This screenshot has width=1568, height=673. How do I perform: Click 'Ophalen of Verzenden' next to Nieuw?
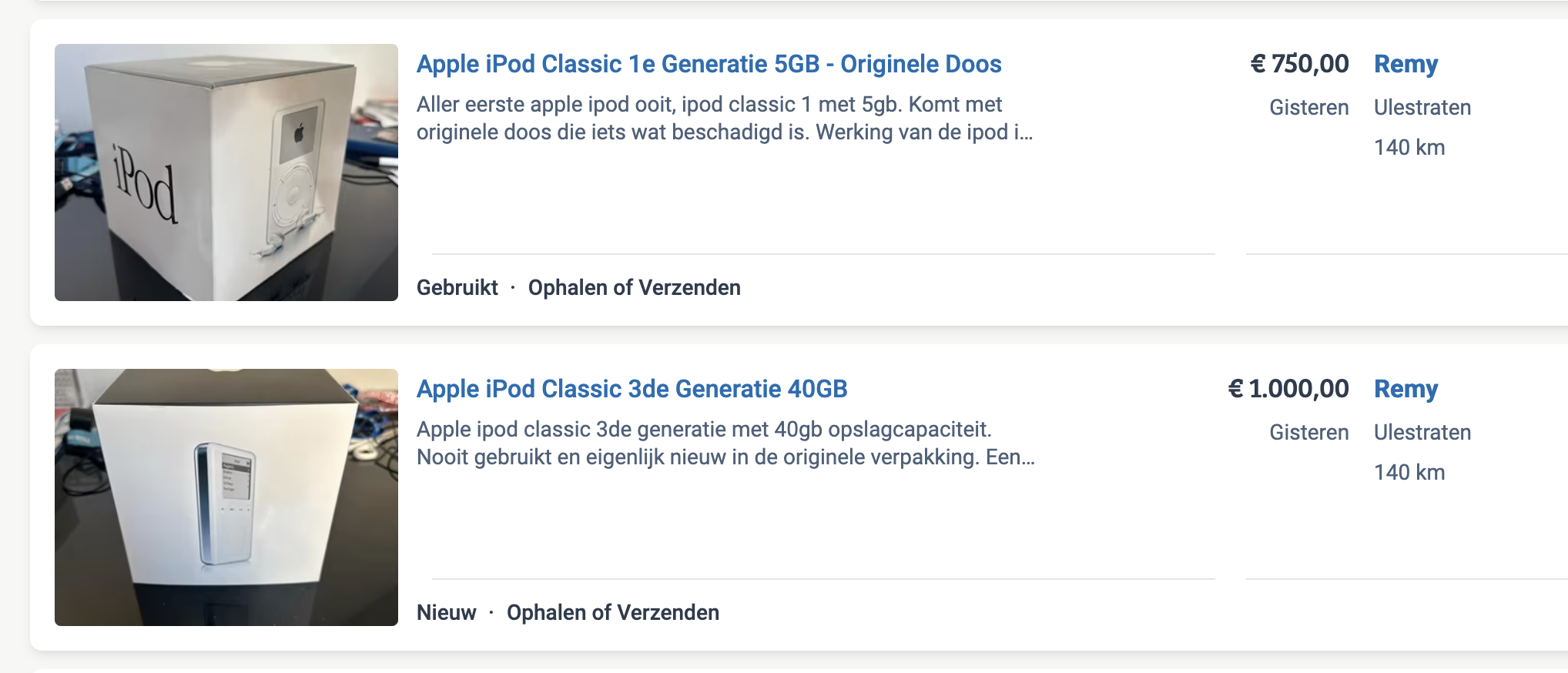tap(613, 613)
